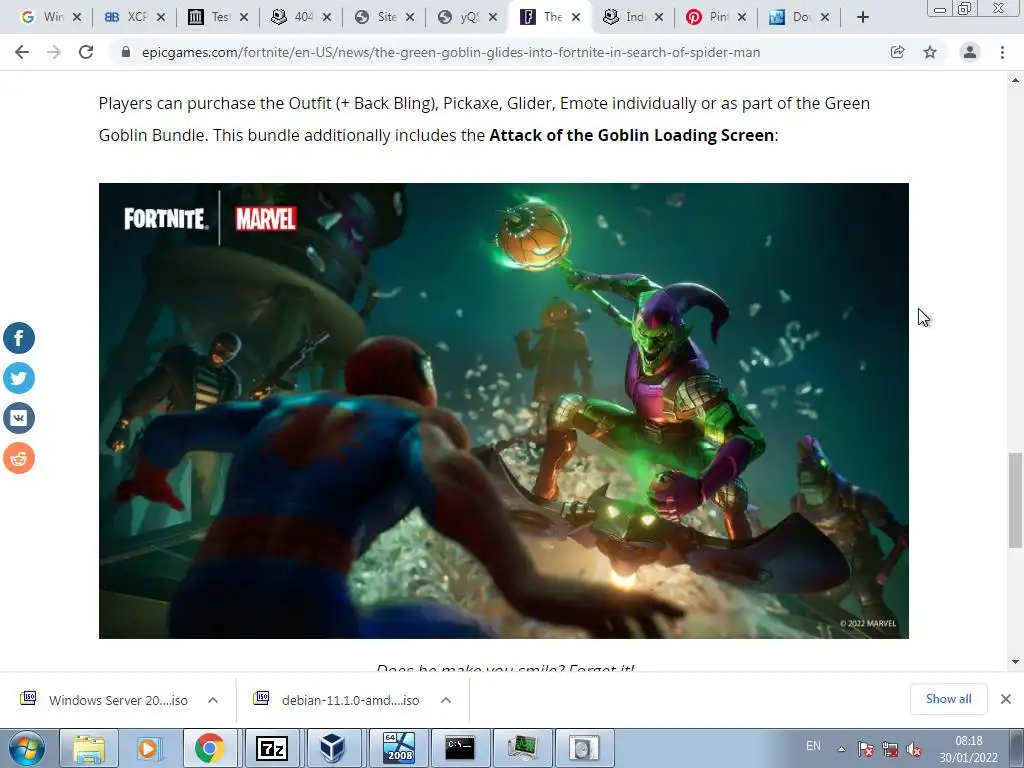
Task: Share article on Twitter
Action: click(x=19, y=378)
